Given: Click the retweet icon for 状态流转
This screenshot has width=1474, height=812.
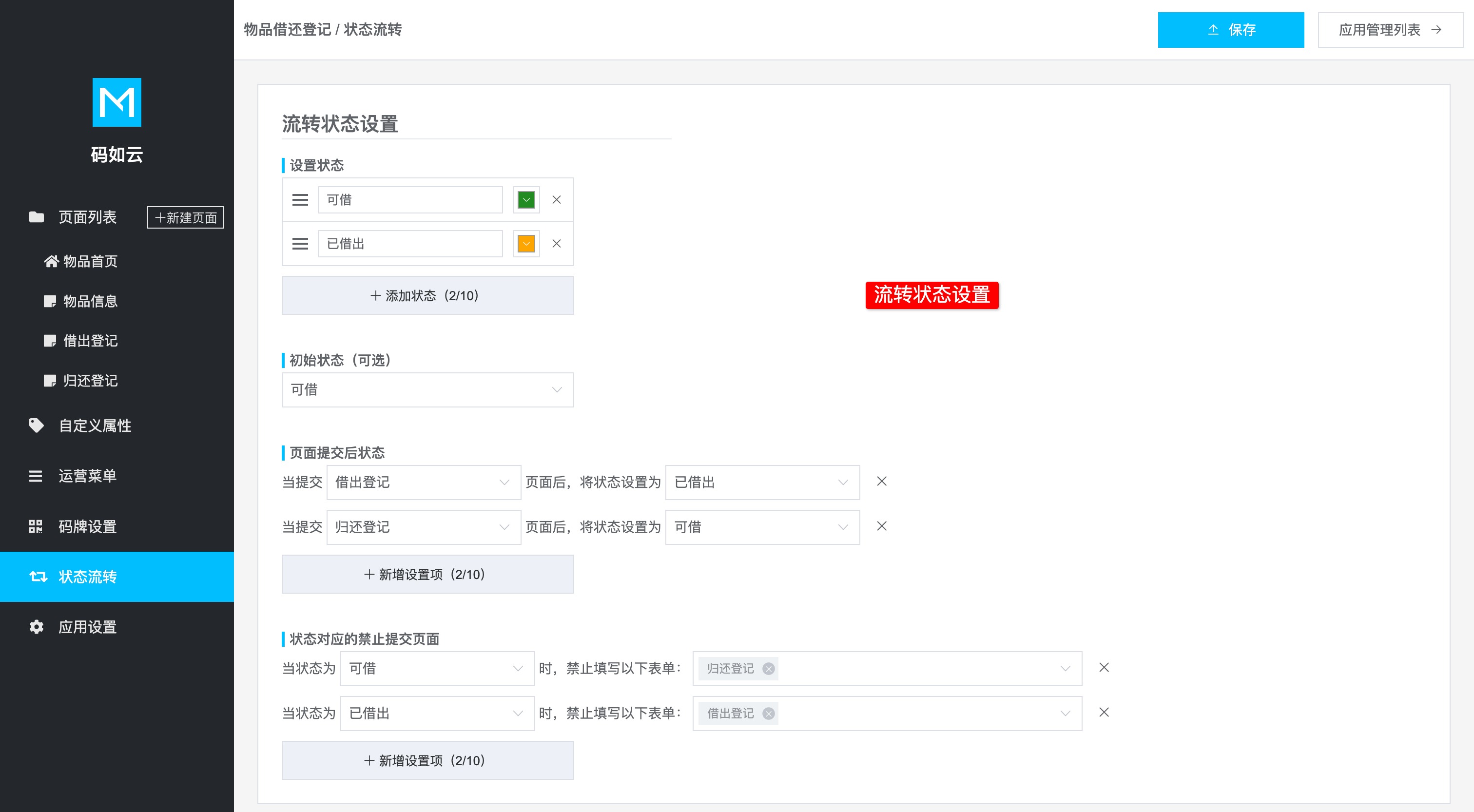Looking at the screenshot, I should pyautogui.click(x=38, y=577).
